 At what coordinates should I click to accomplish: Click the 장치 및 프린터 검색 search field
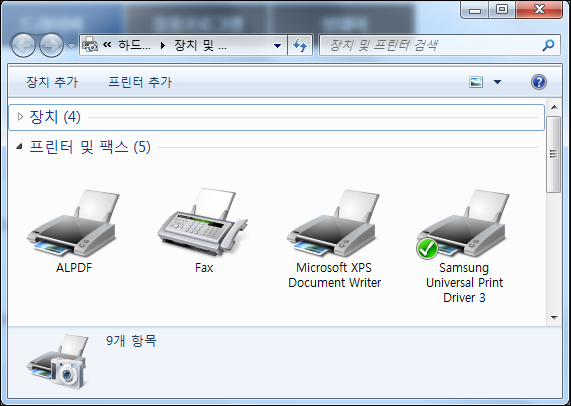click(440, 45)
